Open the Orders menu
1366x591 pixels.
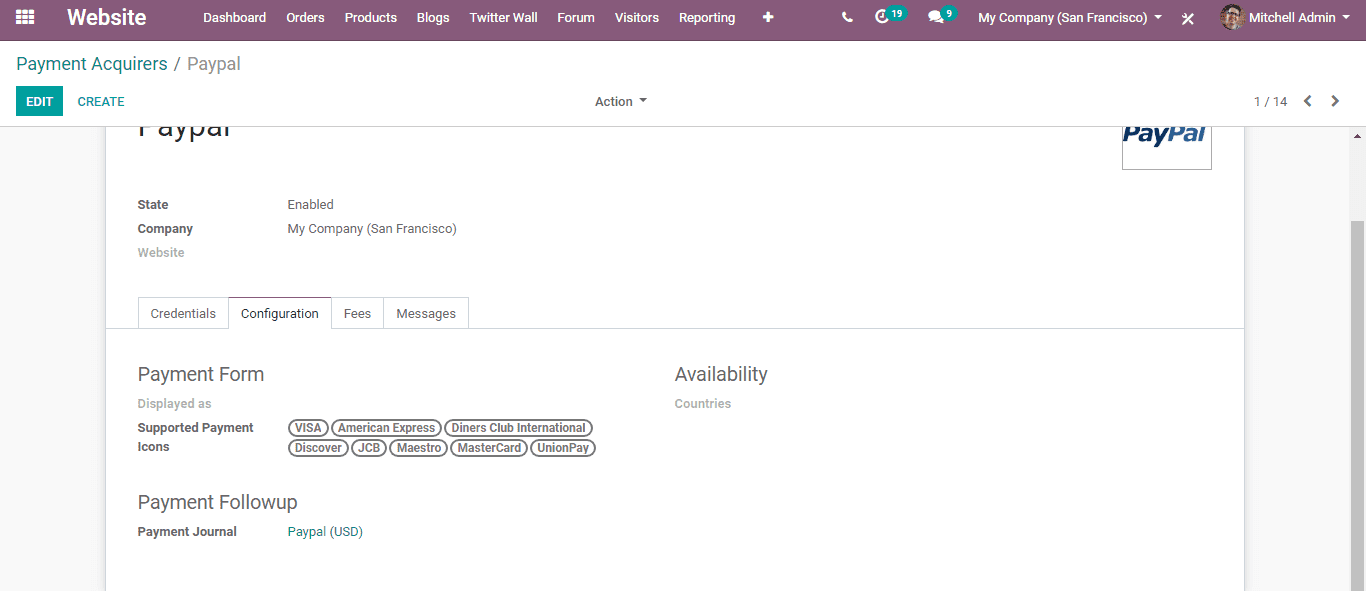[305, 17]
